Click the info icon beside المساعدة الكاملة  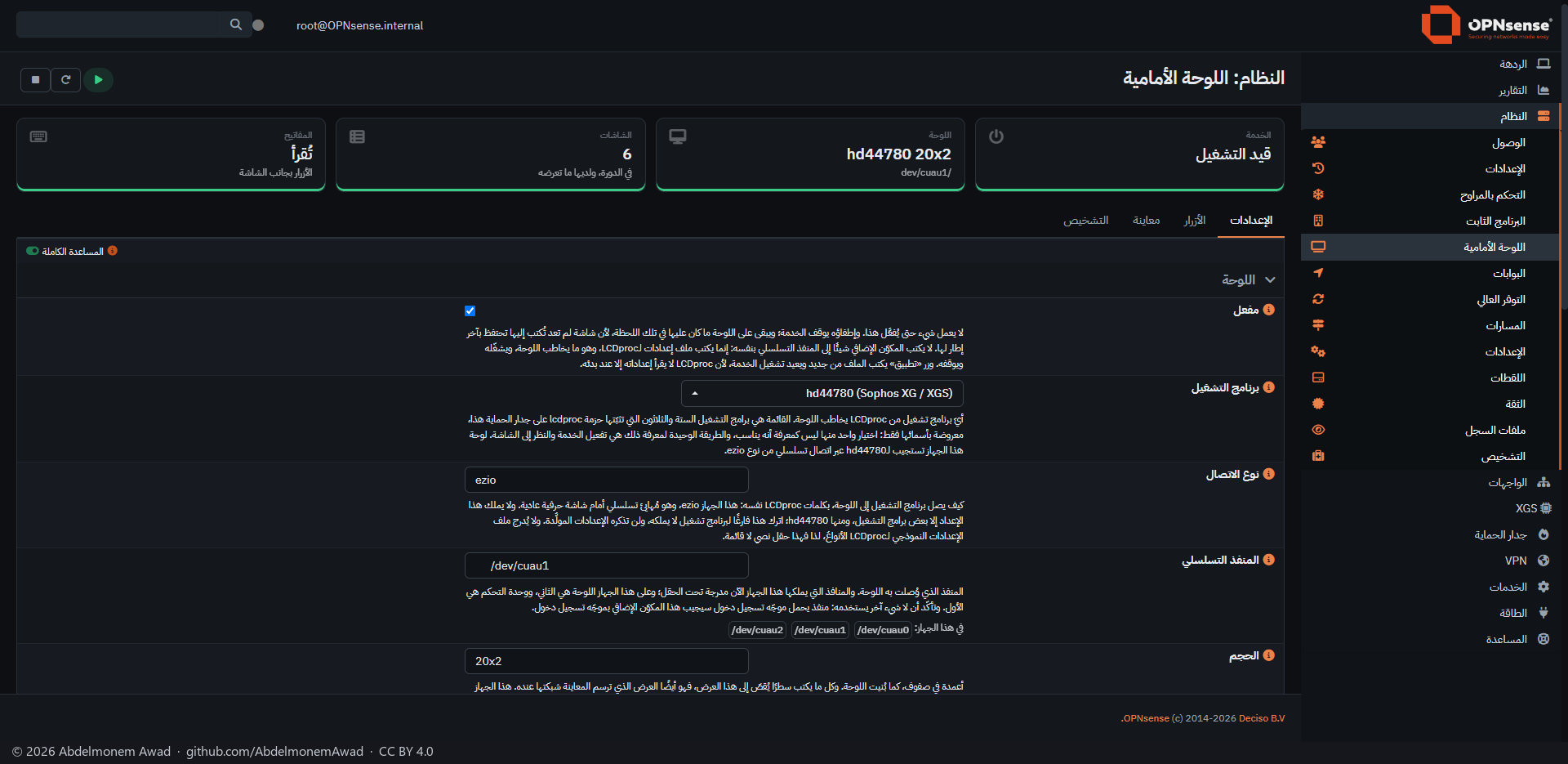(x=113, y=251)
